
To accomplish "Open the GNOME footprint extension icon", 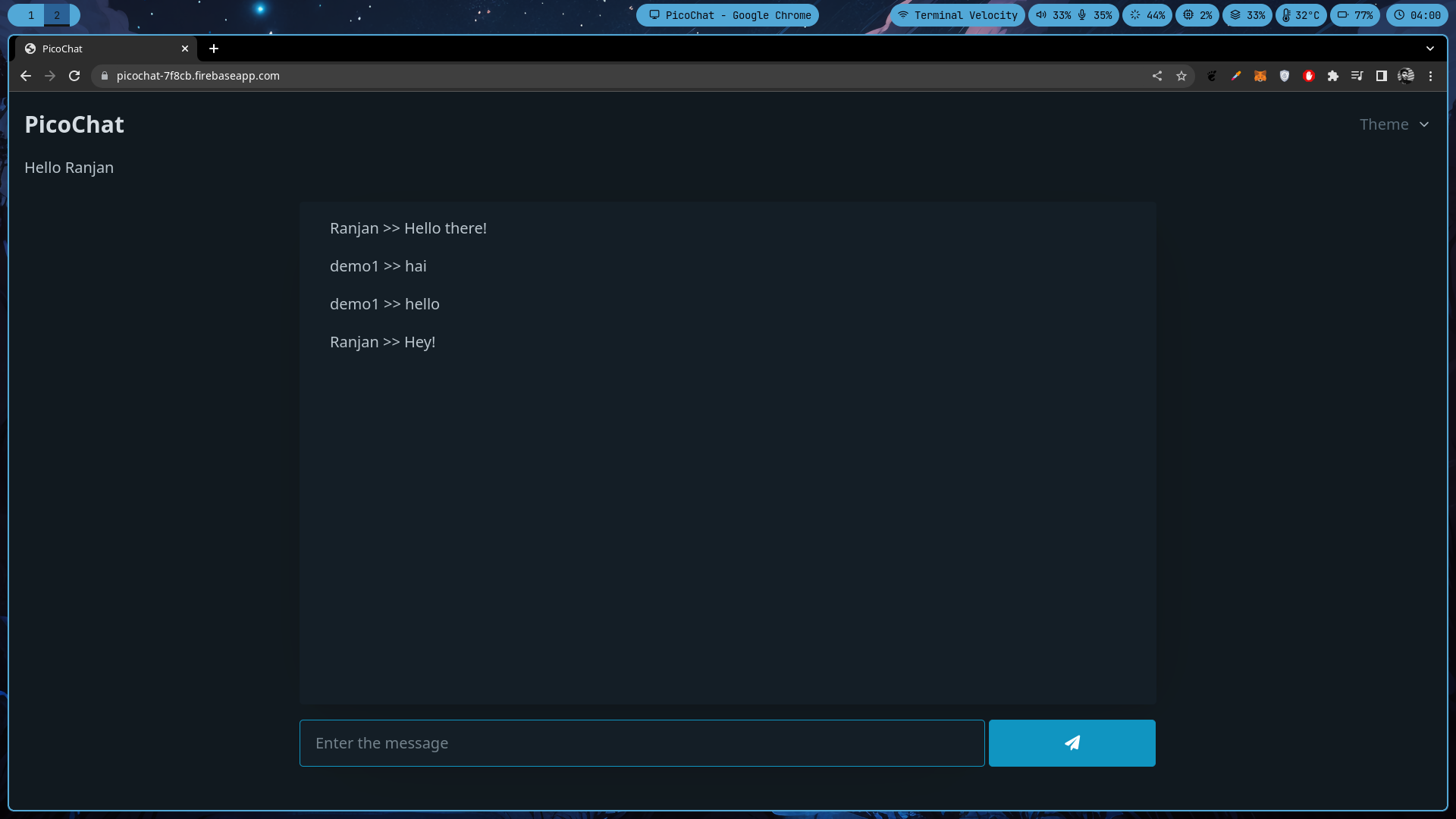I will point(1212,76).
